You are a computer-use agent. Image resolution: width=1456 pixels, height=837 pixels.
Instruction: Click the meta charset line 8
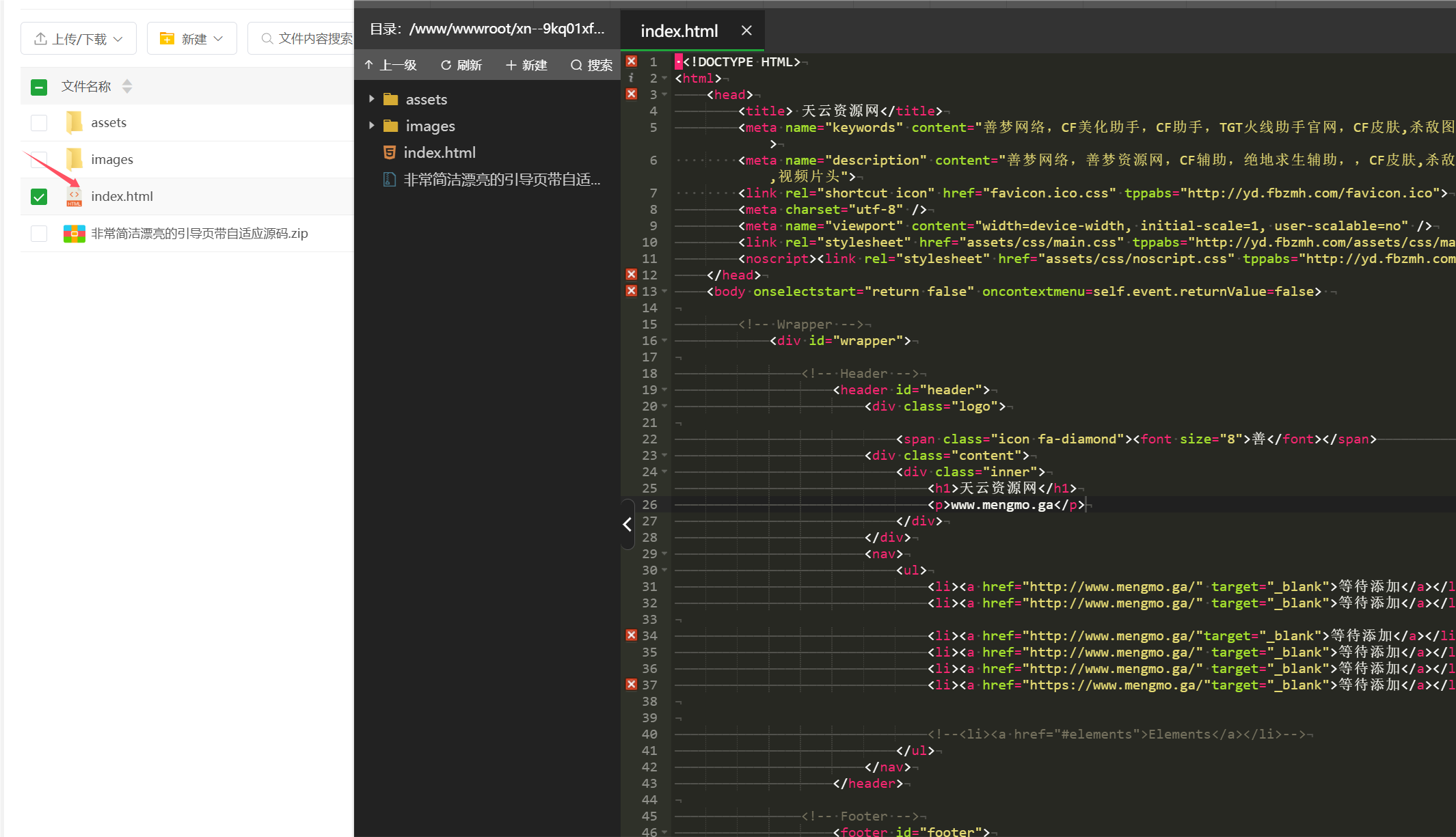pos(832,209)
